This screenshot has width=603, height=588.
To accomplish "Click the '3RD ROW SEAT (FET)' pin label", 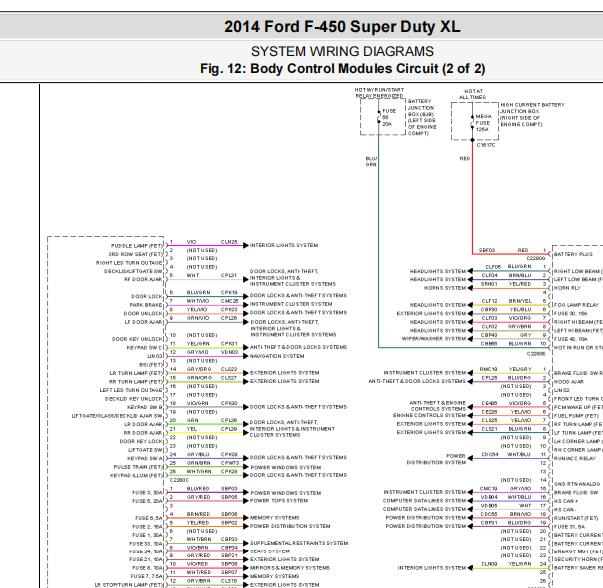I will click(x=135, y=254).
